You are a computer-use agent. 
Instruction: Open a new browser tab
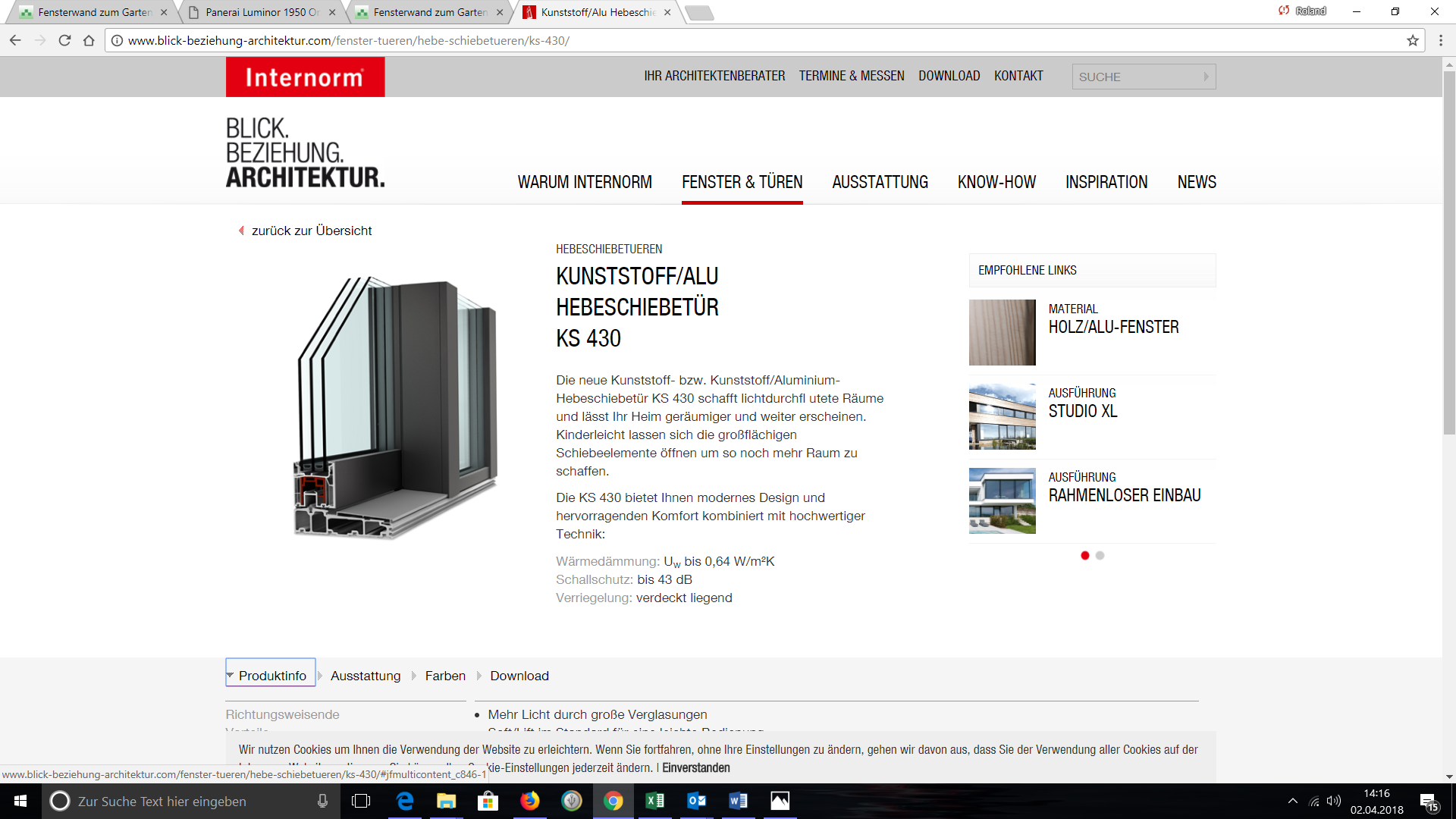point(698,12)
